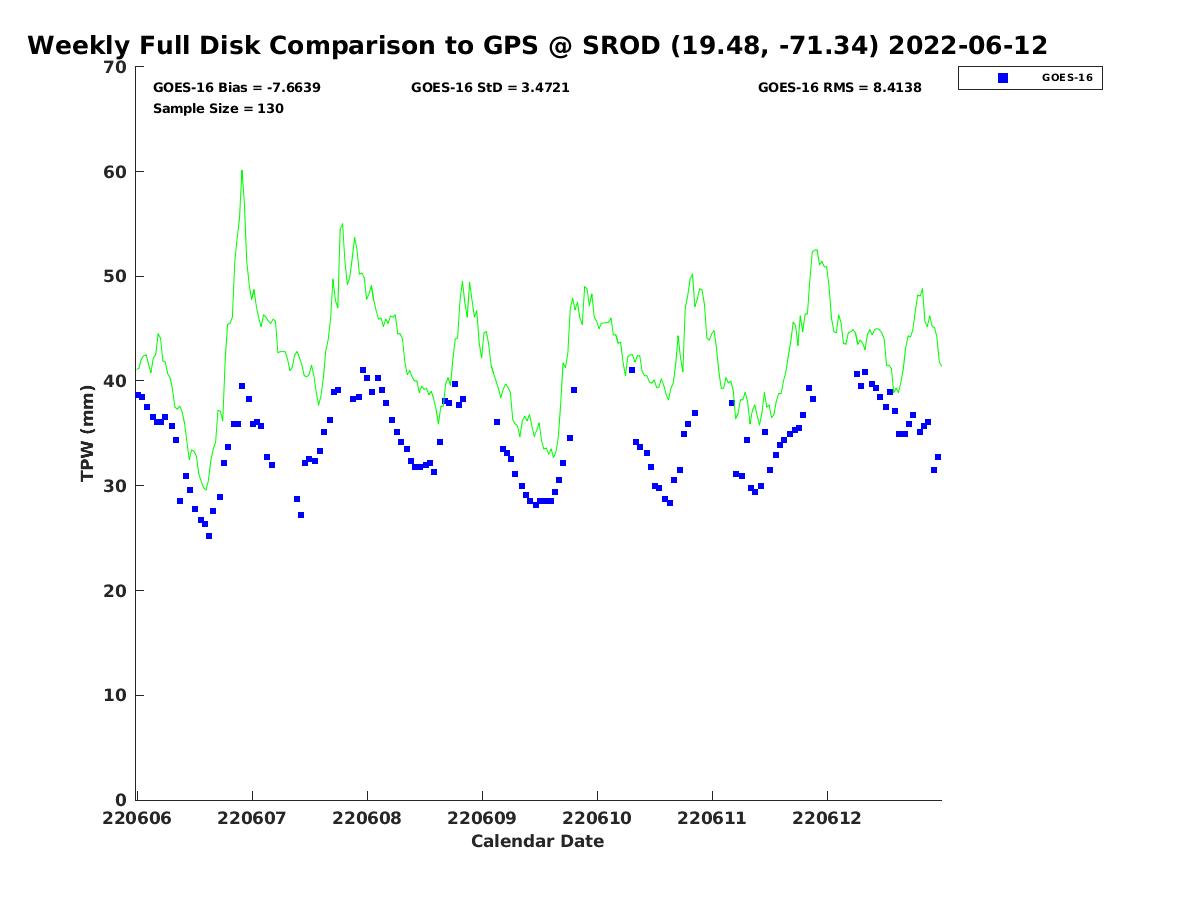
Task: Click the 220610 date tick label
Action: point(597,818)
